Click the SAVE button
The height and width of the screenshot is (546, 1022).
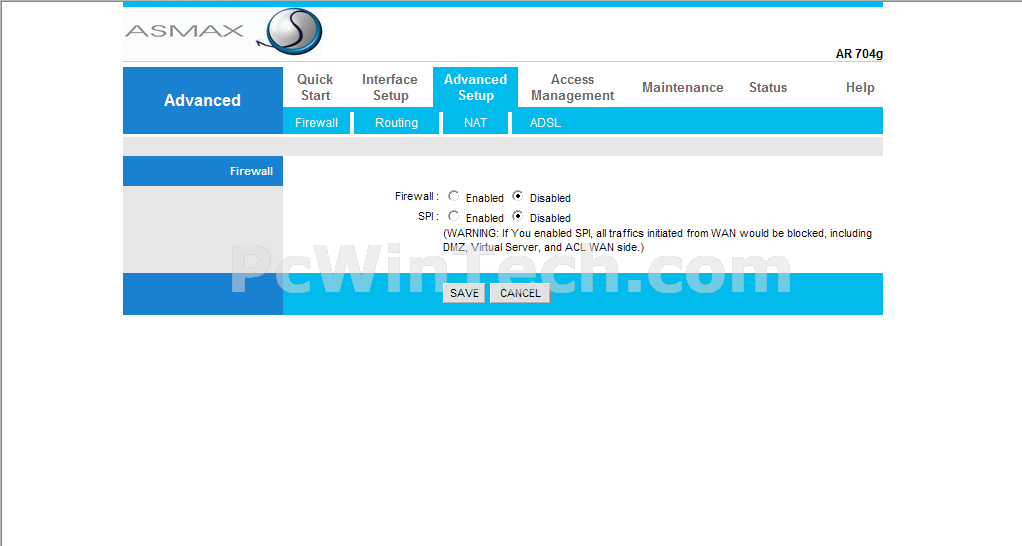pyautogui.click(x=464, y=293)
